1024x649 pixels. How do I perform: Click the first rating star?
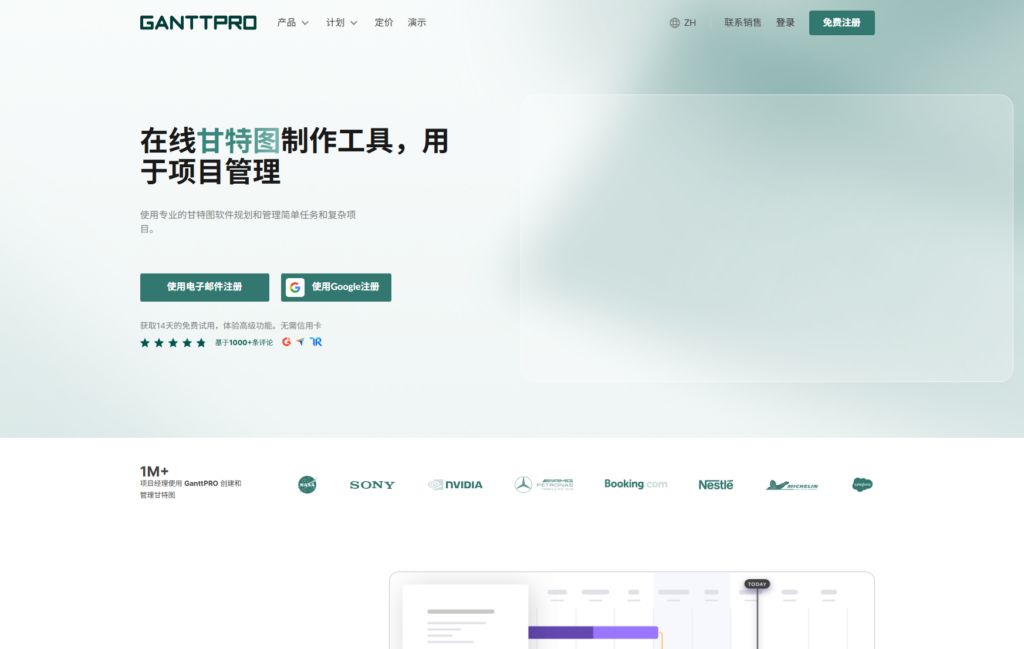[x=145, y=343]
